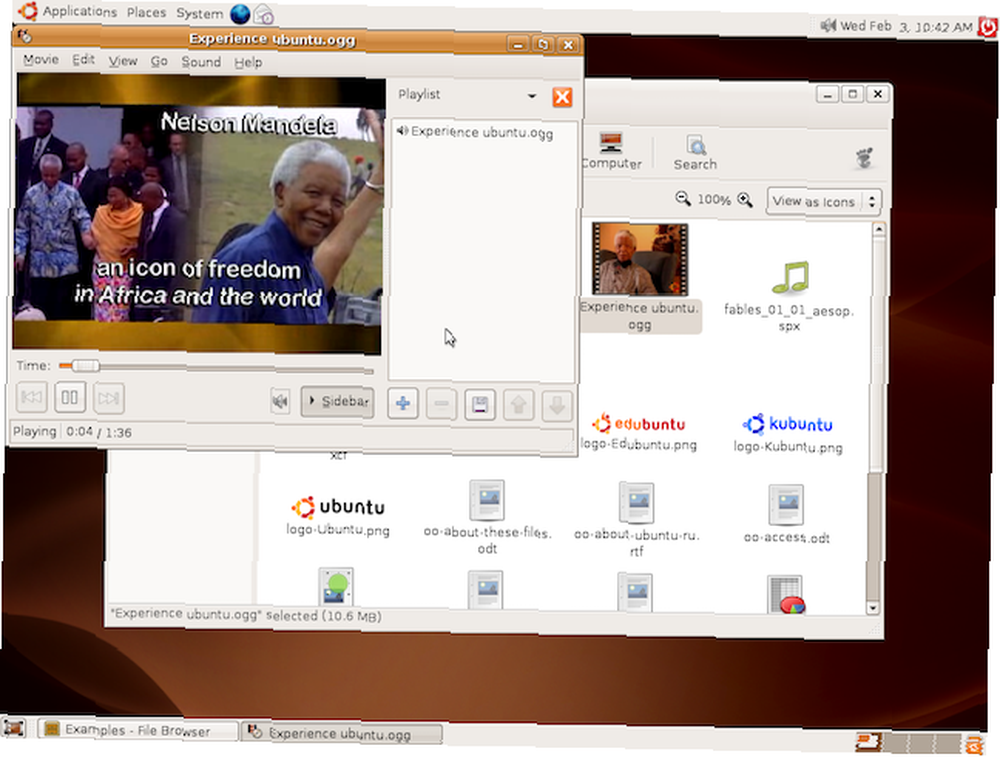
Task: Click the date and time clock
Action: pyautogui.click(x=906, y=27)
